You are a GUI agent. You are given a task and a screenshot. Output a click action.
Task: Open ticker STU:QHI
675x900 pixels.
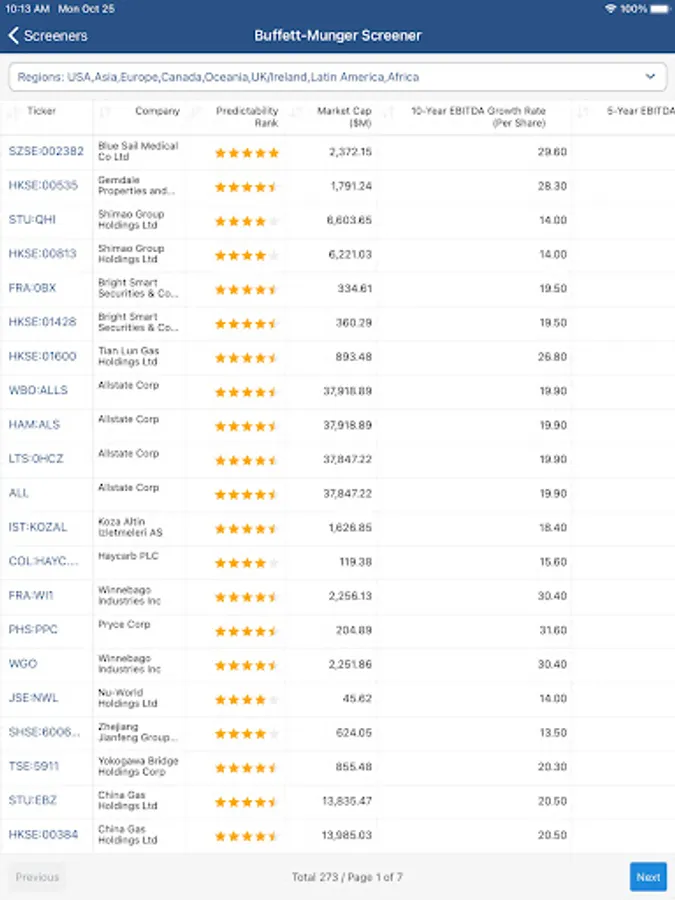tap(32, 220)
